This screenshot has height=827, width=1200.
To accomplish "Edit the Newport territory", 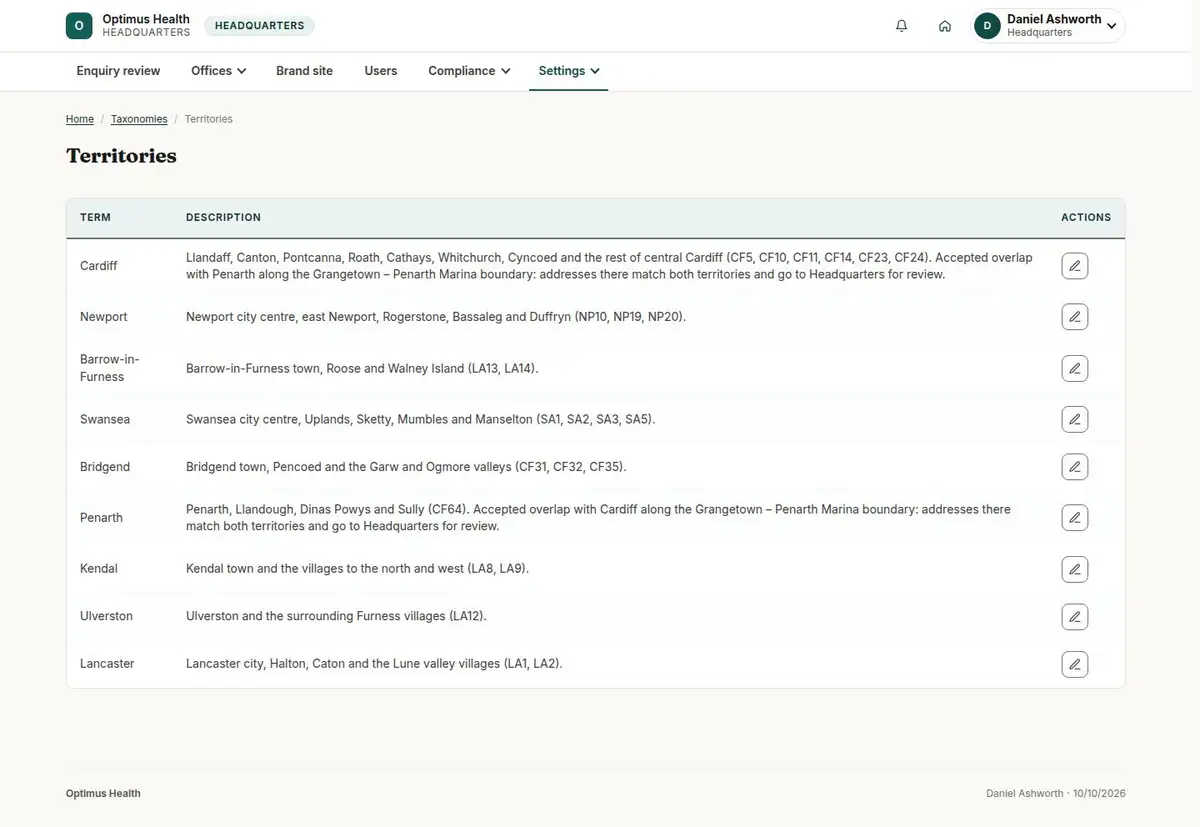I will (x=1075, y=317).
